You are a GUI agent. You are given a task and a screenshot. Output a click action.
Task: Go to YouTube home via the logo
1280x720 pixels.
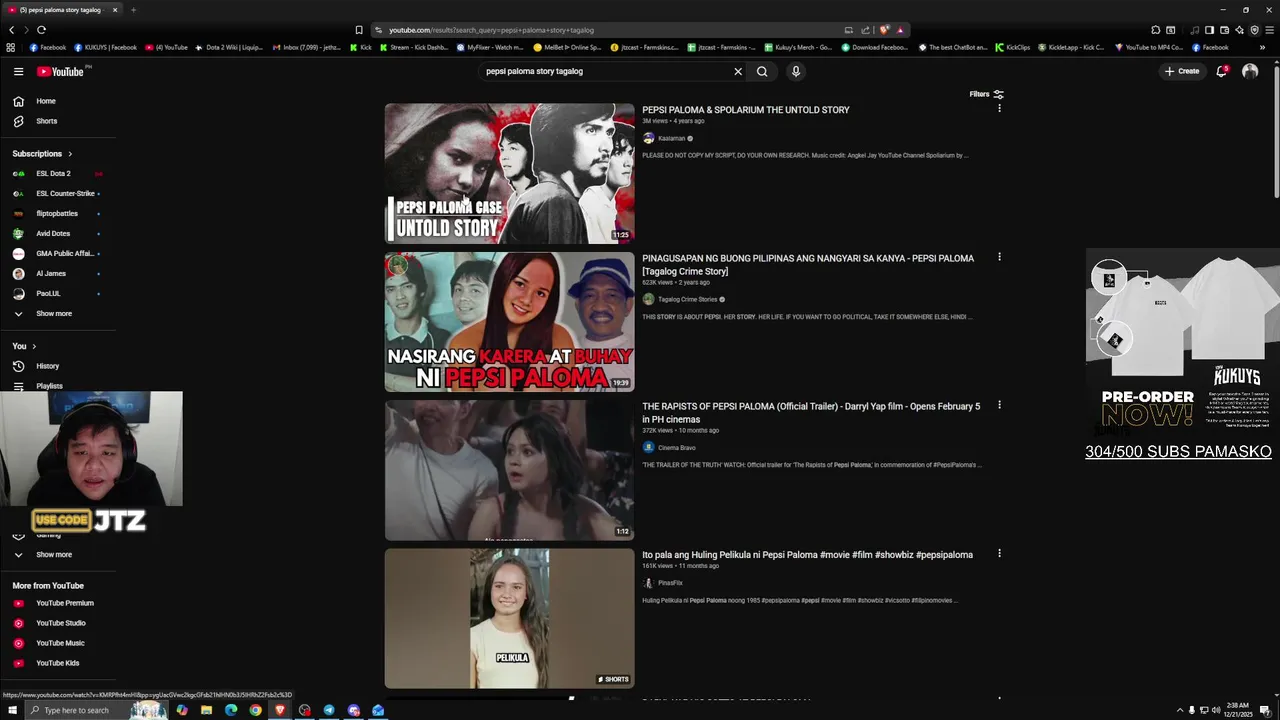[61, 71]
